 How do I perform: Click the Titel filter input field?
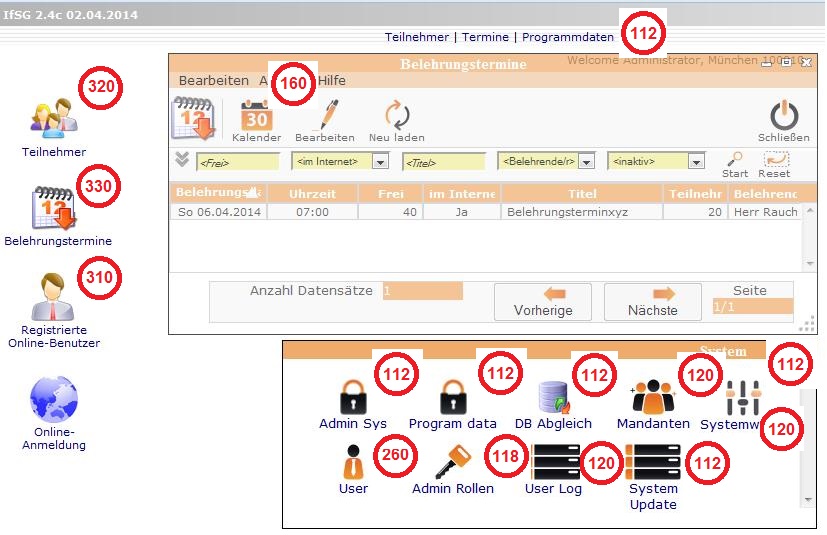pos(443,161)
